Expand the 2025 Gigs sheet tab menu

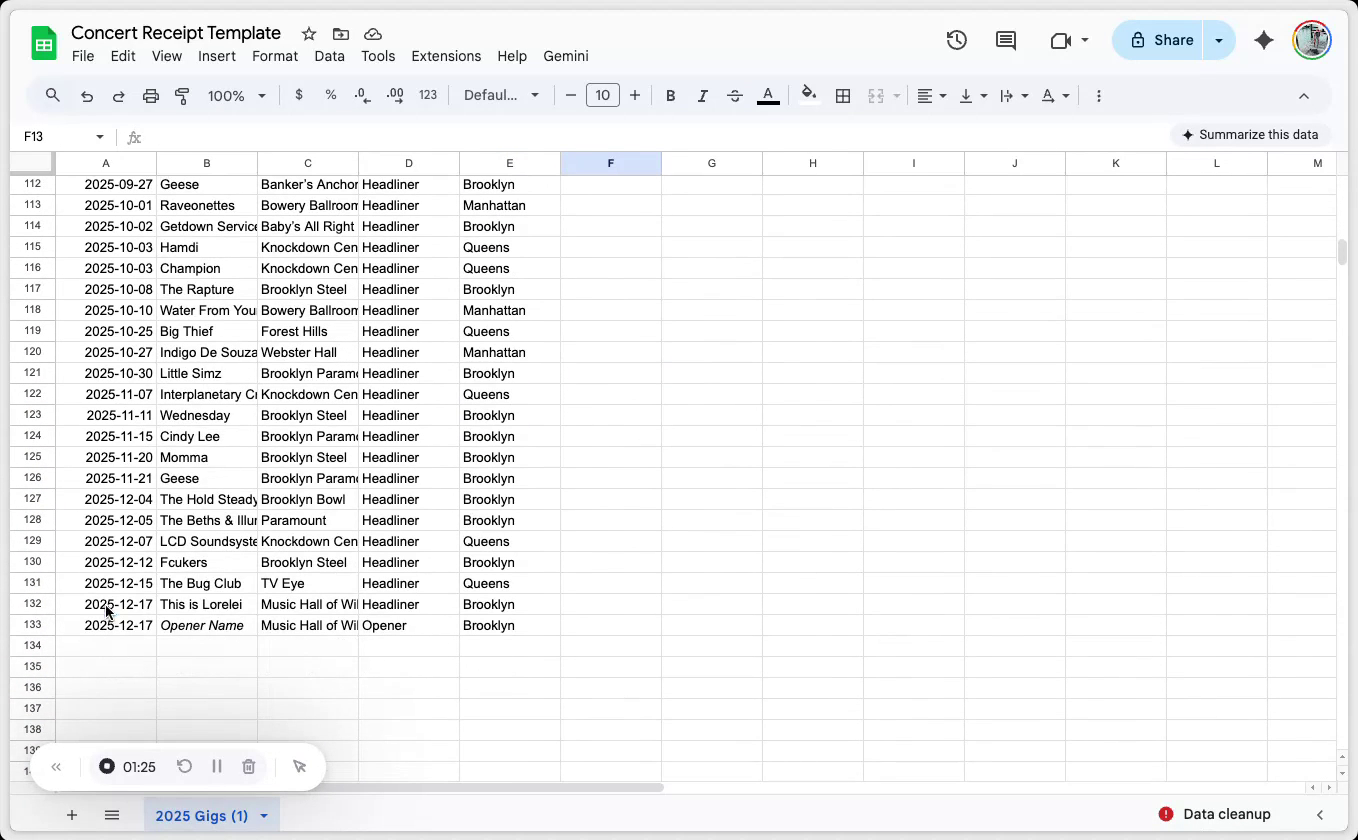coord(264,816)
